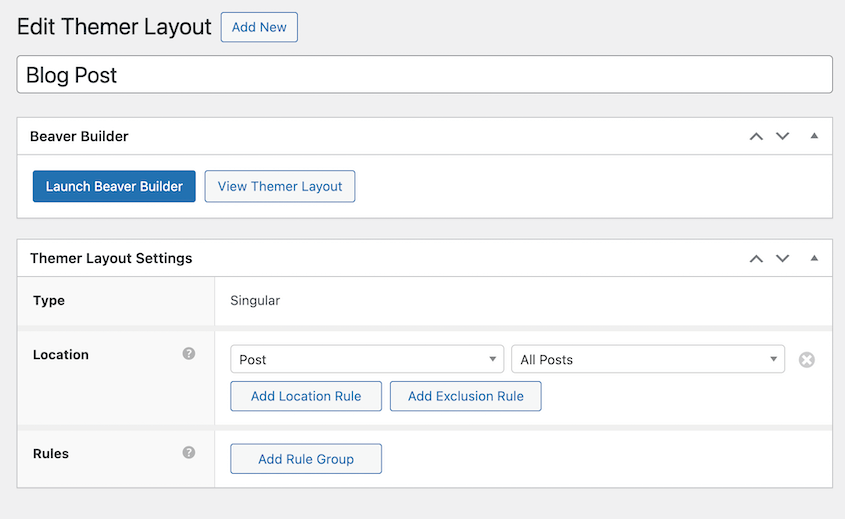This screenshot has height=519, width=845.
Task: Move Beaver Builder panel down
Action: click(782, 136)
